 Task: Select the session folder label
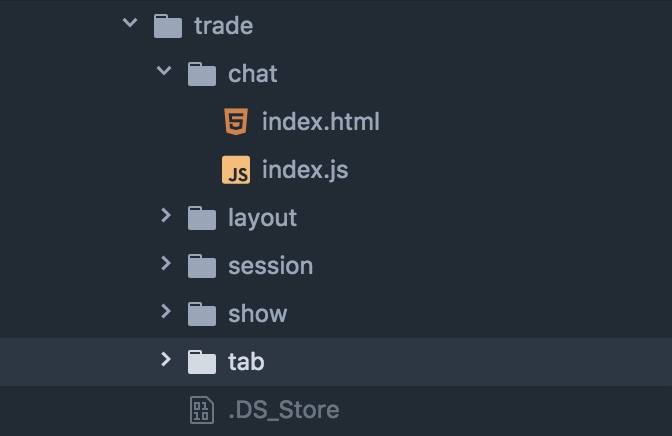[270, 266]
